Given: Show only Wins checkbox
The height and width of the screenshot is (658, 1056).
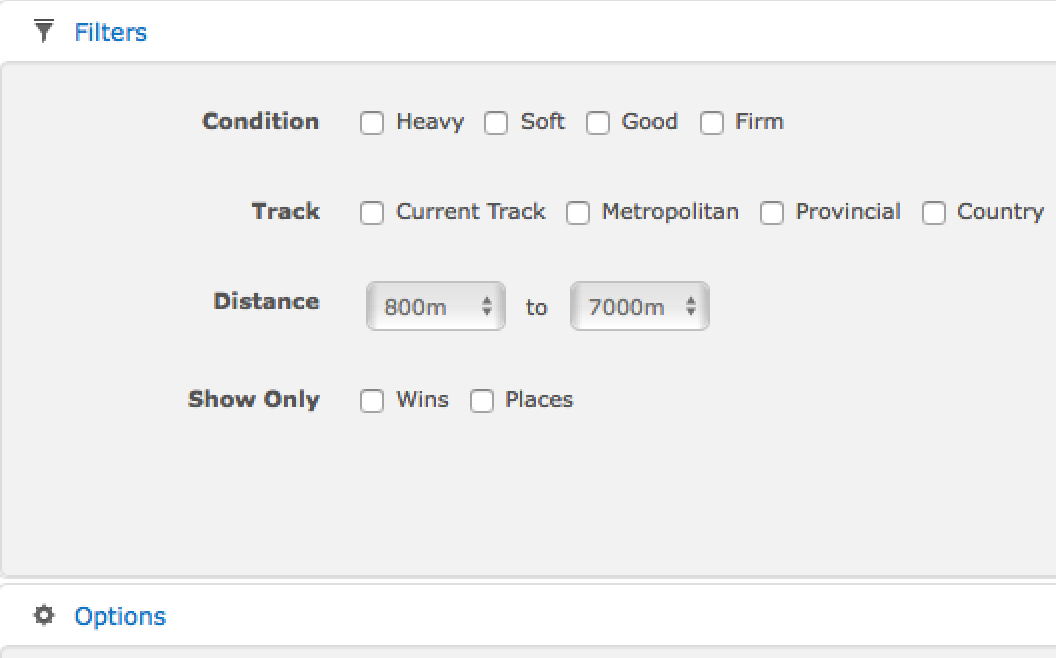Looking at the screenshot, I should [372, 401].
